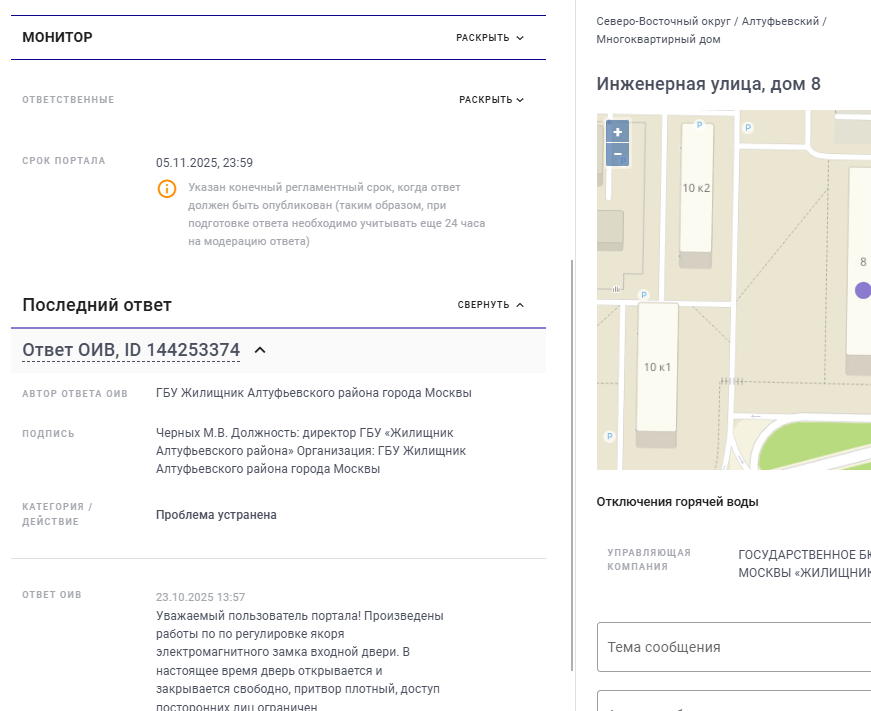Click the Тема сообщения input field
This screenshot has width=871, height=711.
click(x=735, y=647)
